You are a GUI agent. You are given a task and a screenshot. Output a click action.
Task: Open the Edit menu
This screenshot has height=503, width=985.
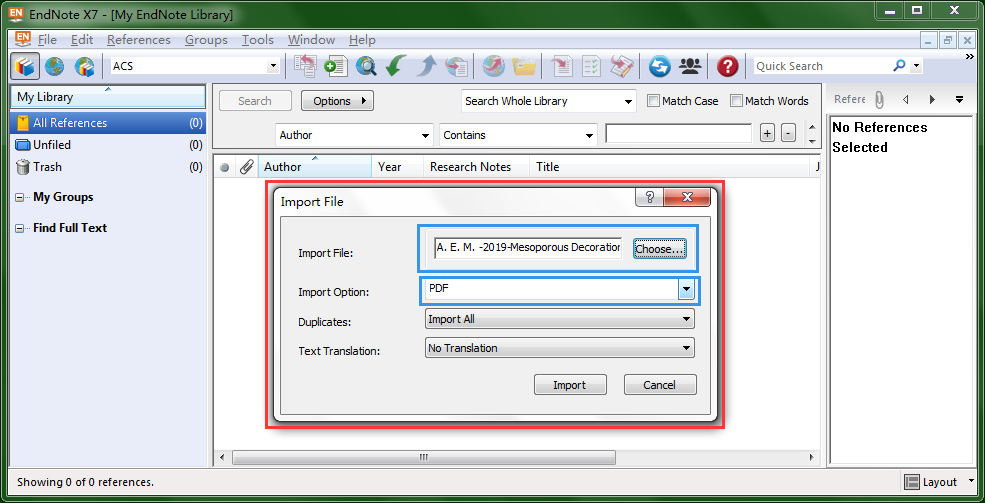click(x=82, y=40)
